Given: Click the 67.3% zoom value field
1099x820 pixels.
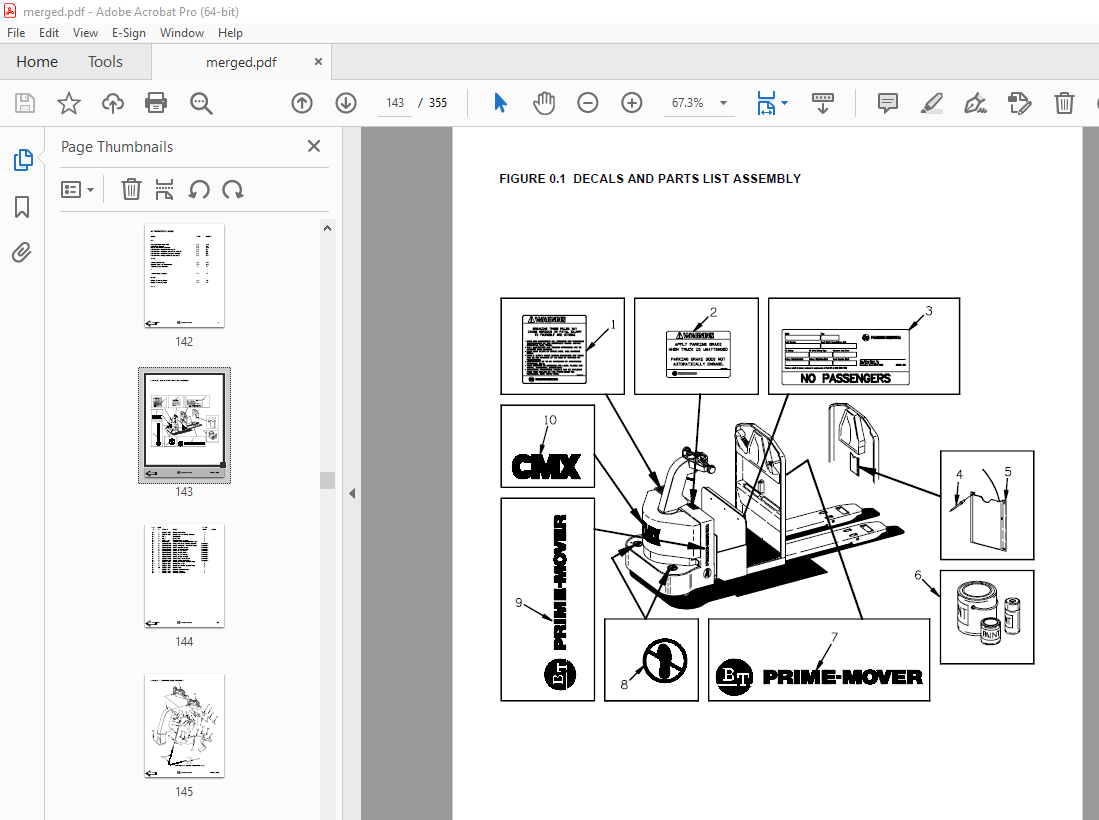Looking at the screenshot, I should pos(688,103).
